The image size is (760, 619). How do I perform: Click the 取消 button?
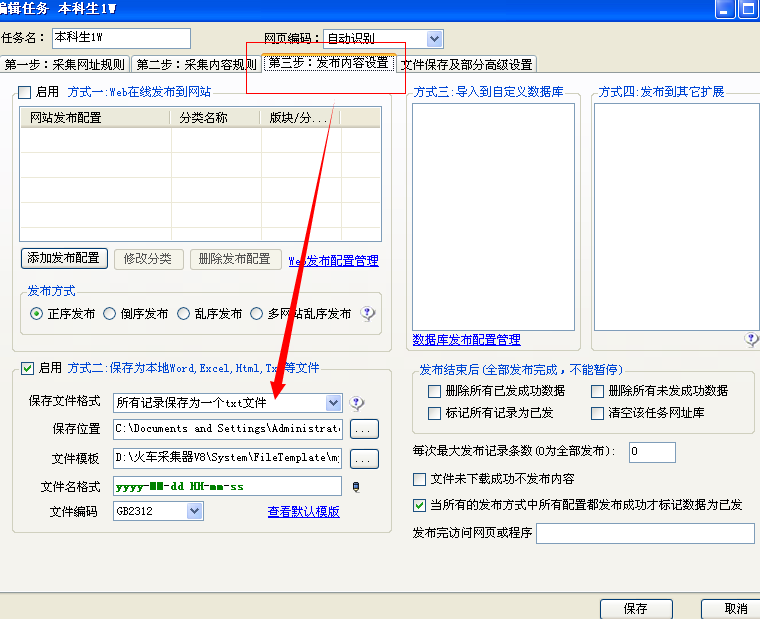730,609
